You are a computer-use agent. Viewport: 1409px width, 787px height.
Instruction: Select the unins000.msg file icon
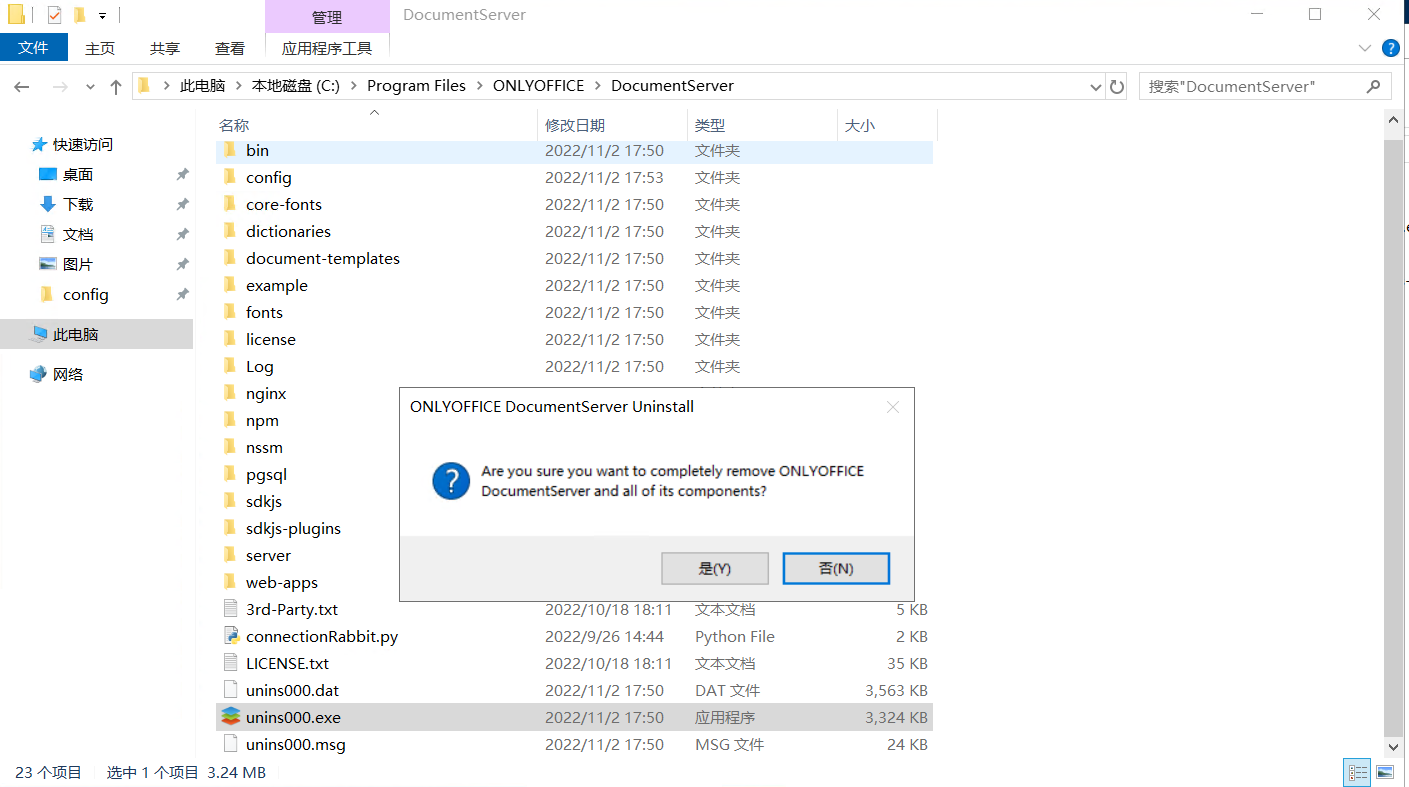tap(230, 744)
